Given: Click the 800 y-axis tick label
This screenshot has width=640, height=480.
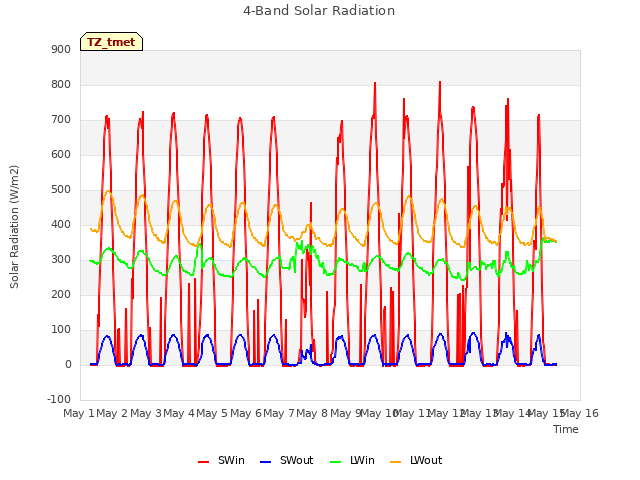Looking at the screenshot, I should [61, 84].
